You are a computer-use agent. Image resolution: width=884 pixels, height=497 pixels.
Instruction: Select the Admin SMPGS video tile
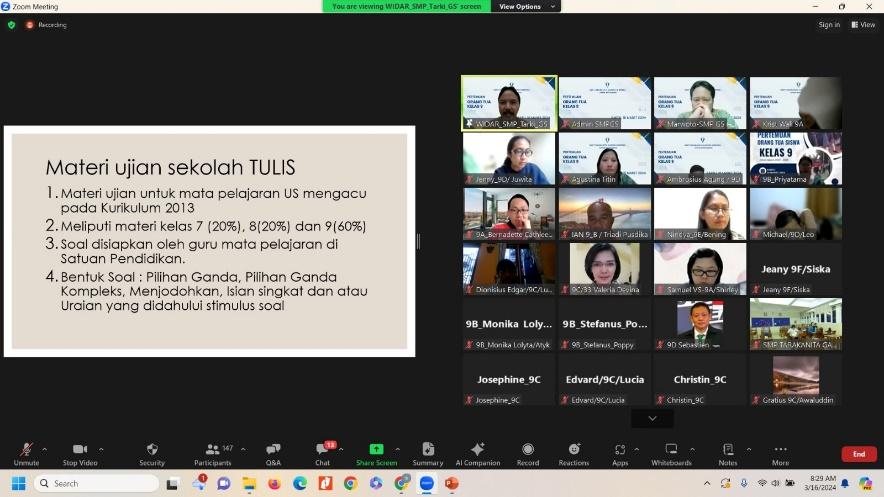click(x=604, y=103)
